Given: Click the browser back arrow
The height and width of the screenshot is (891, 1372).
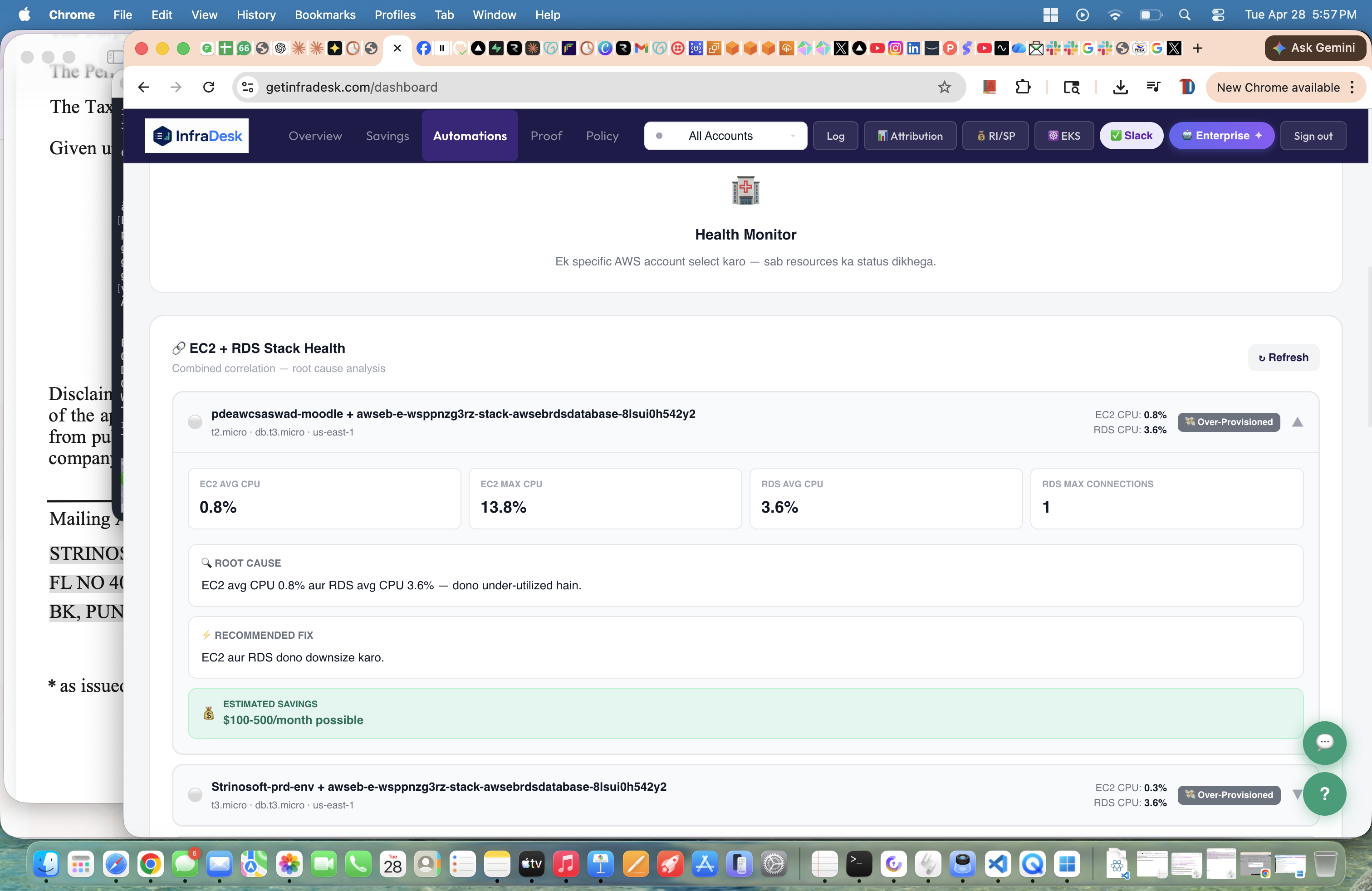Looking at the screenshot, I should pyautogui.click(x=143, y=87).
